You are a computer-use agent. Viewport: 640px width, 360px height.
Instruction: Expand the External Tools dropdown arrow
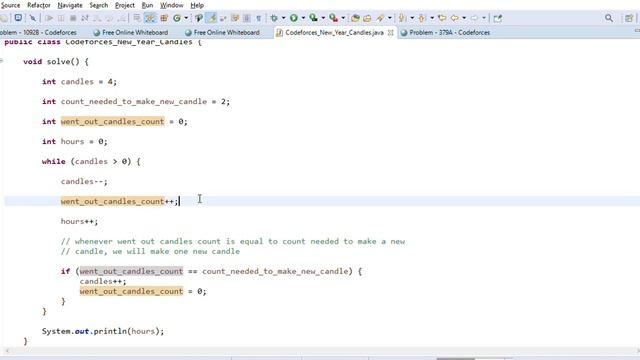pos(343,18)
